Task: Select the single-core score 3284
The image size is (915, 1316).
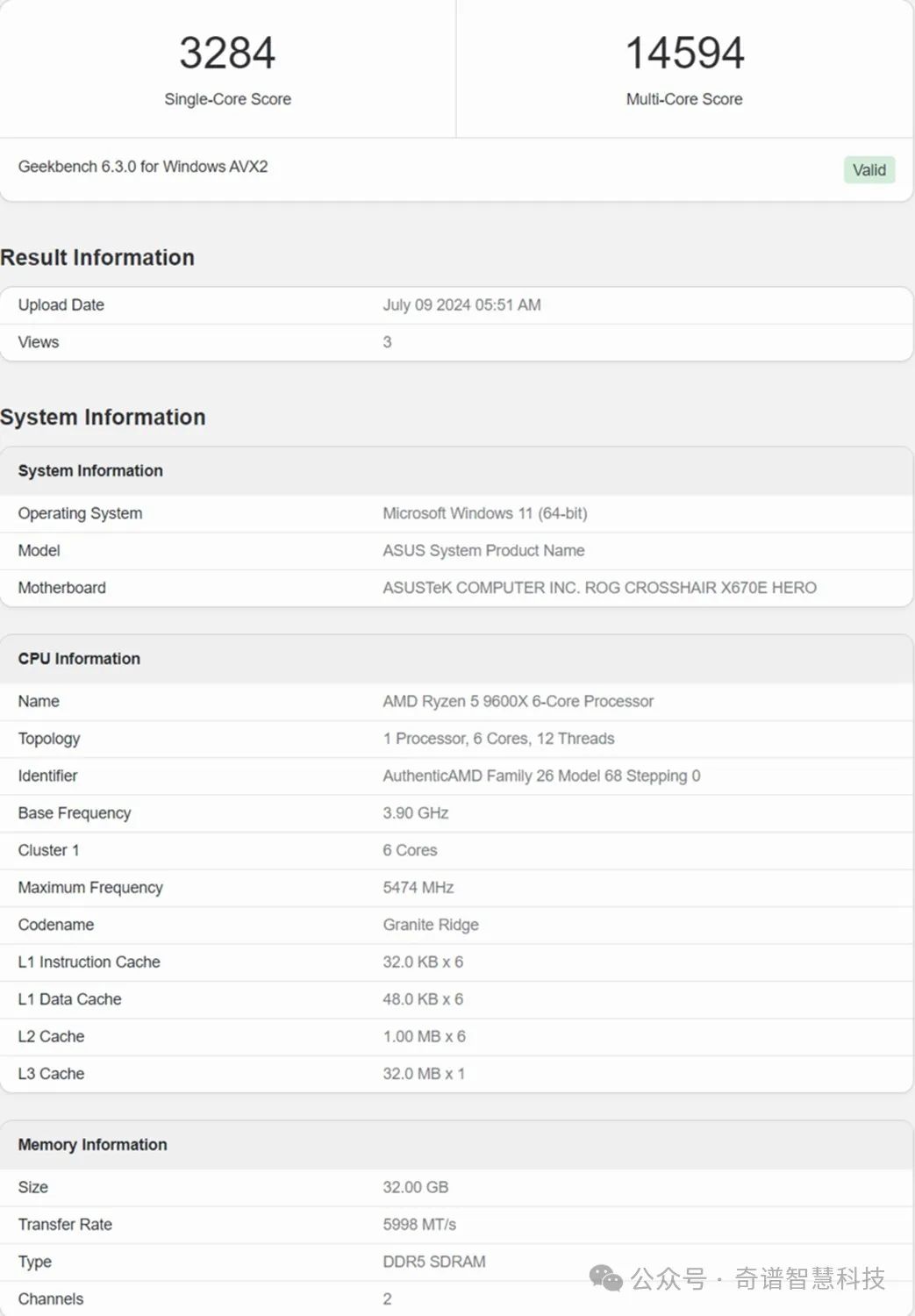Action: [227, 53]
